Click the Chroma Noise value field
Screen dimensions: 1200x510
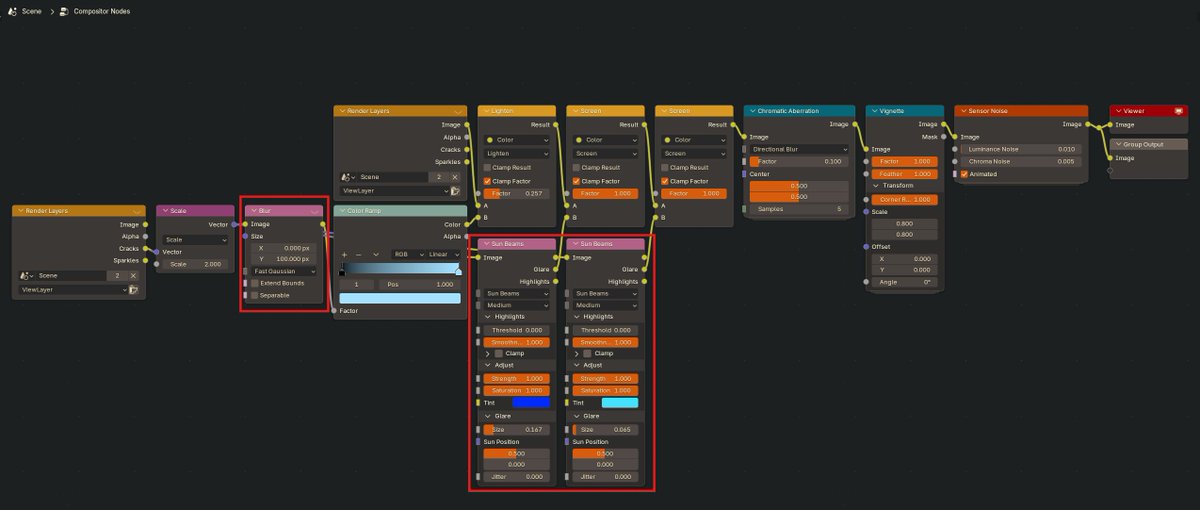click(x=1022, y=161)
